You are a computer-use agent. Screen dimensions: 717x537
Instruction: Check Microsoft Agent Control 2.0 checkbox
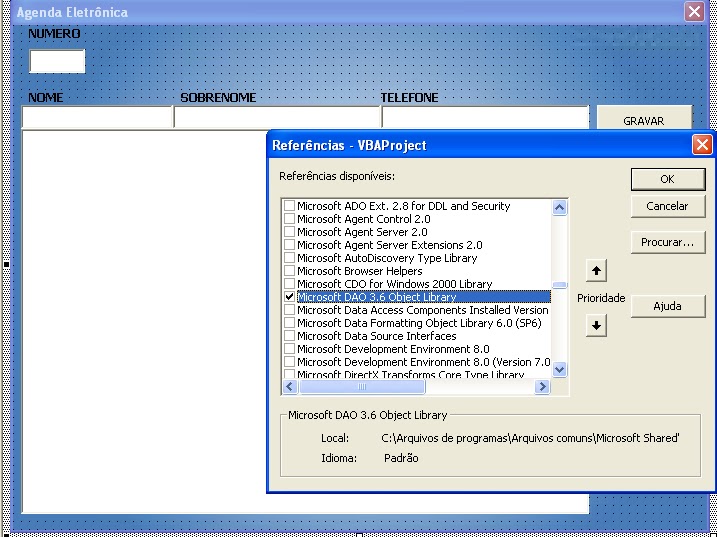click(289, 219)
